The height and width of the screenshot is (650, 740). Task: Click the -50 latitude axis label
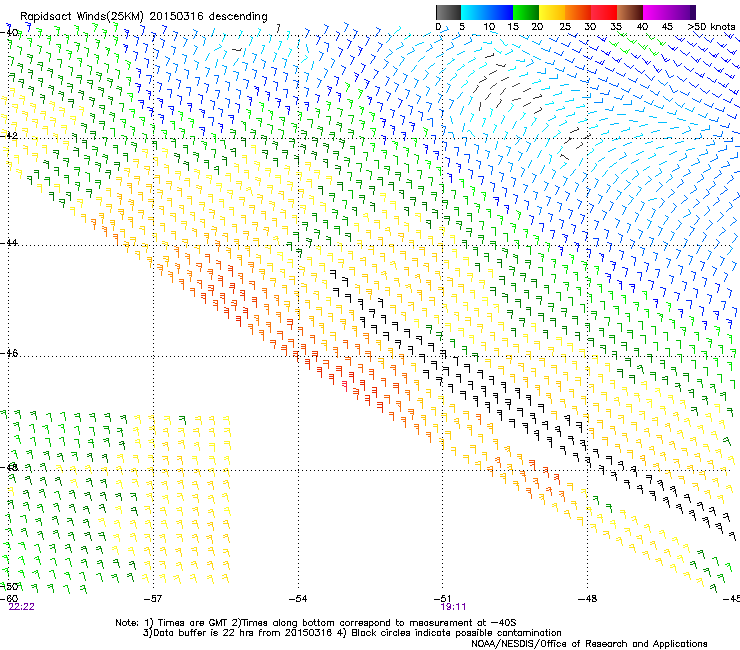tap(9, 586)
